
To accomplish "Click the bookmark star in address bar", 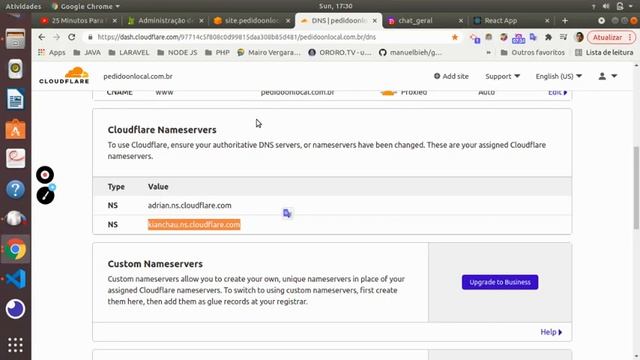I will pos(455,37).
